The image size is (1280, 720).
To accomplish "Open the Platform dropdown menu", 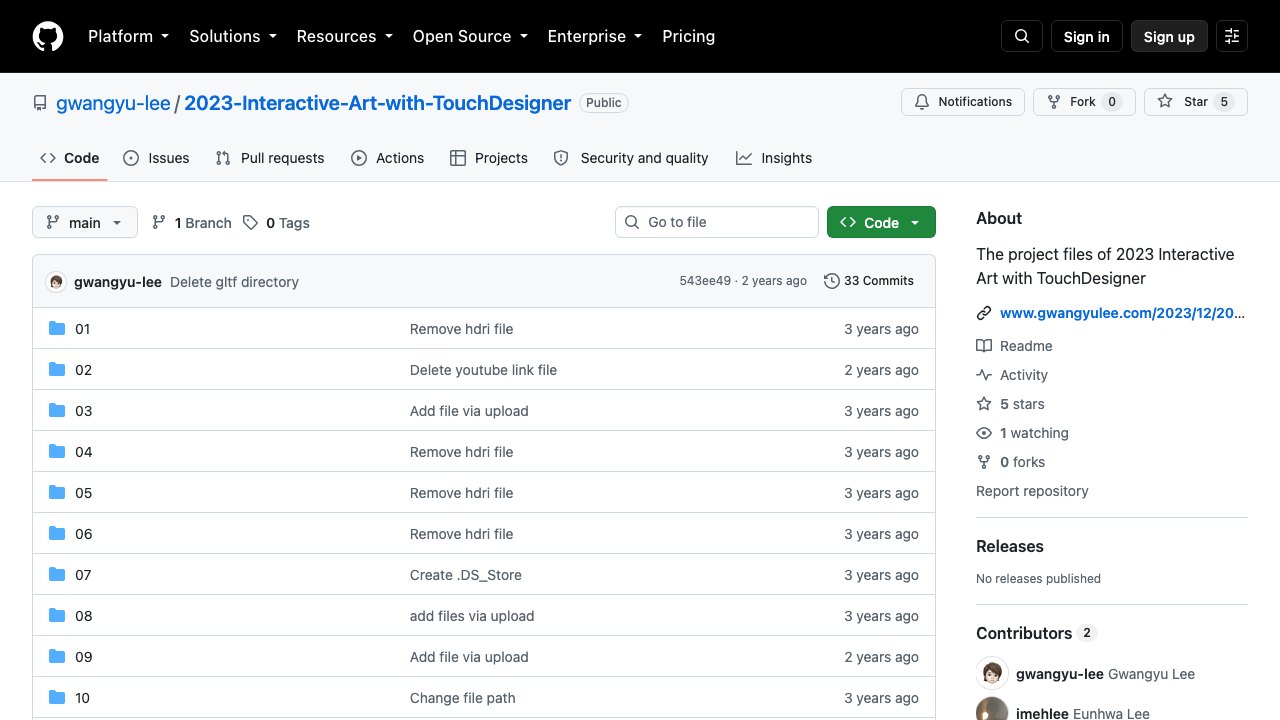I will point(128,37).
